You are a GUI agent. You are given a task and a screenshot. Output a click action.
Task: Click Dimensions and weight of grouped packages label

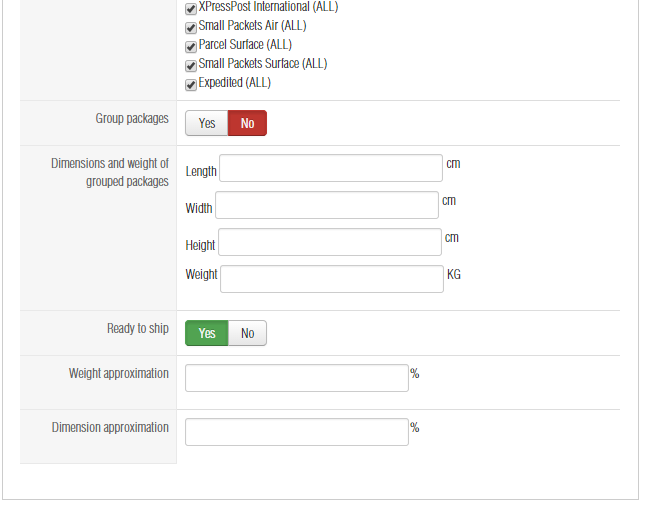coord(110,172)
